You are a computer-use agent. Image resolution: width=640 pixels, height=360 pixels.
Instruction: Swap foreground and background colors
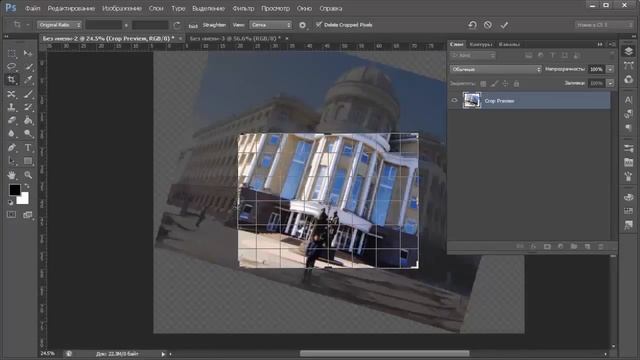tap(27, 186)
